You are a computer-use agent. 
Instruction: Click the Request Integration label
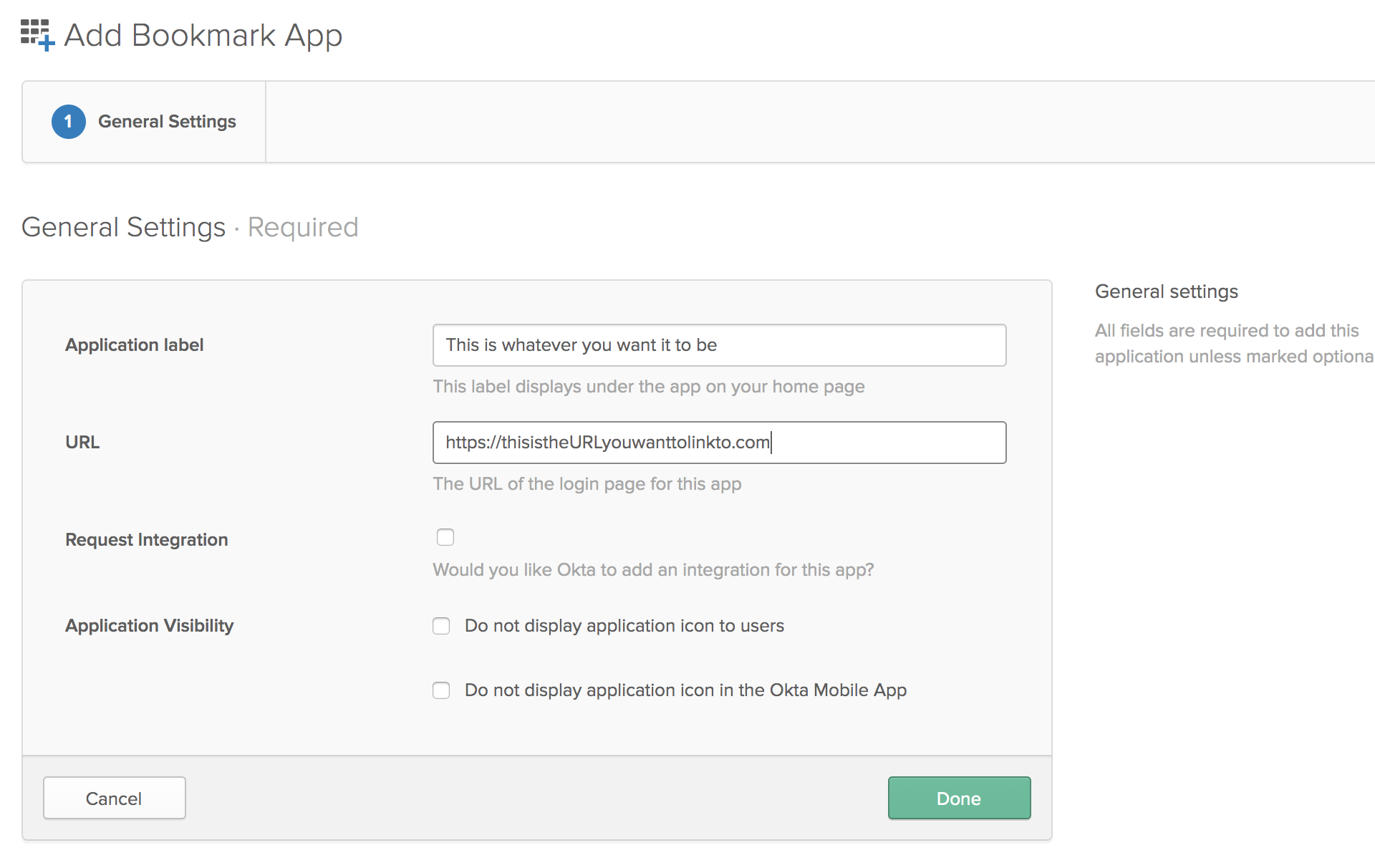[146, 539]
